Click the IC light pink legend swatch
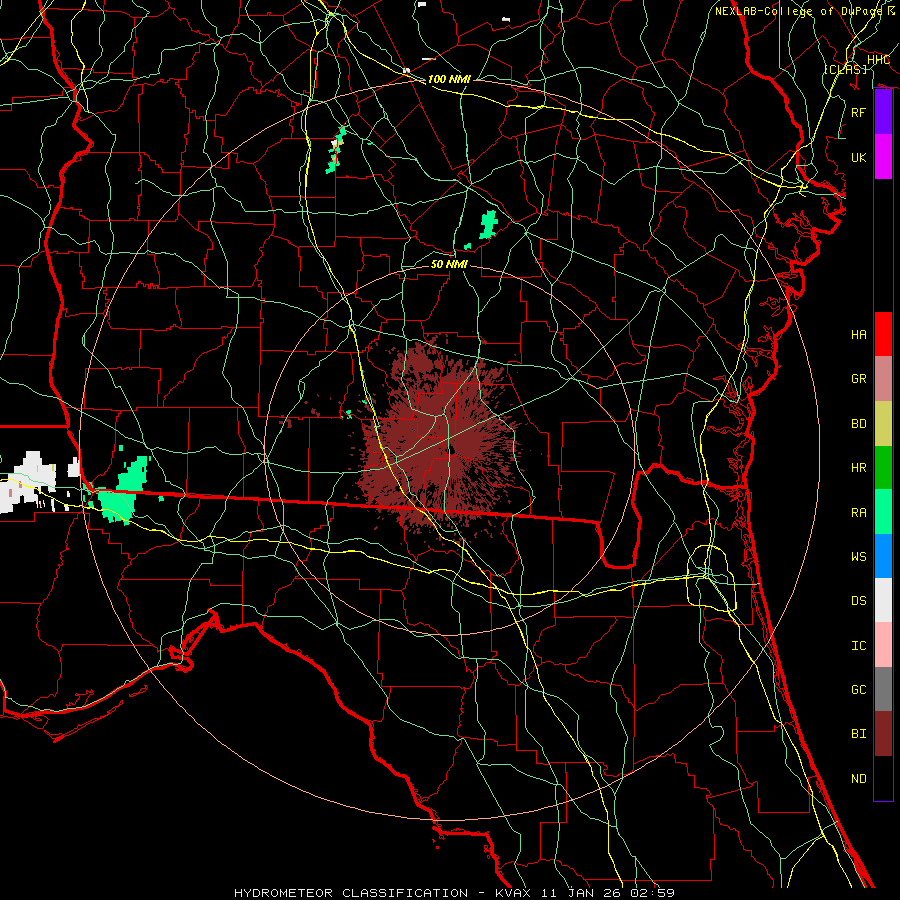This screenshot has width=900, height=900. click(x=883, y=645)
